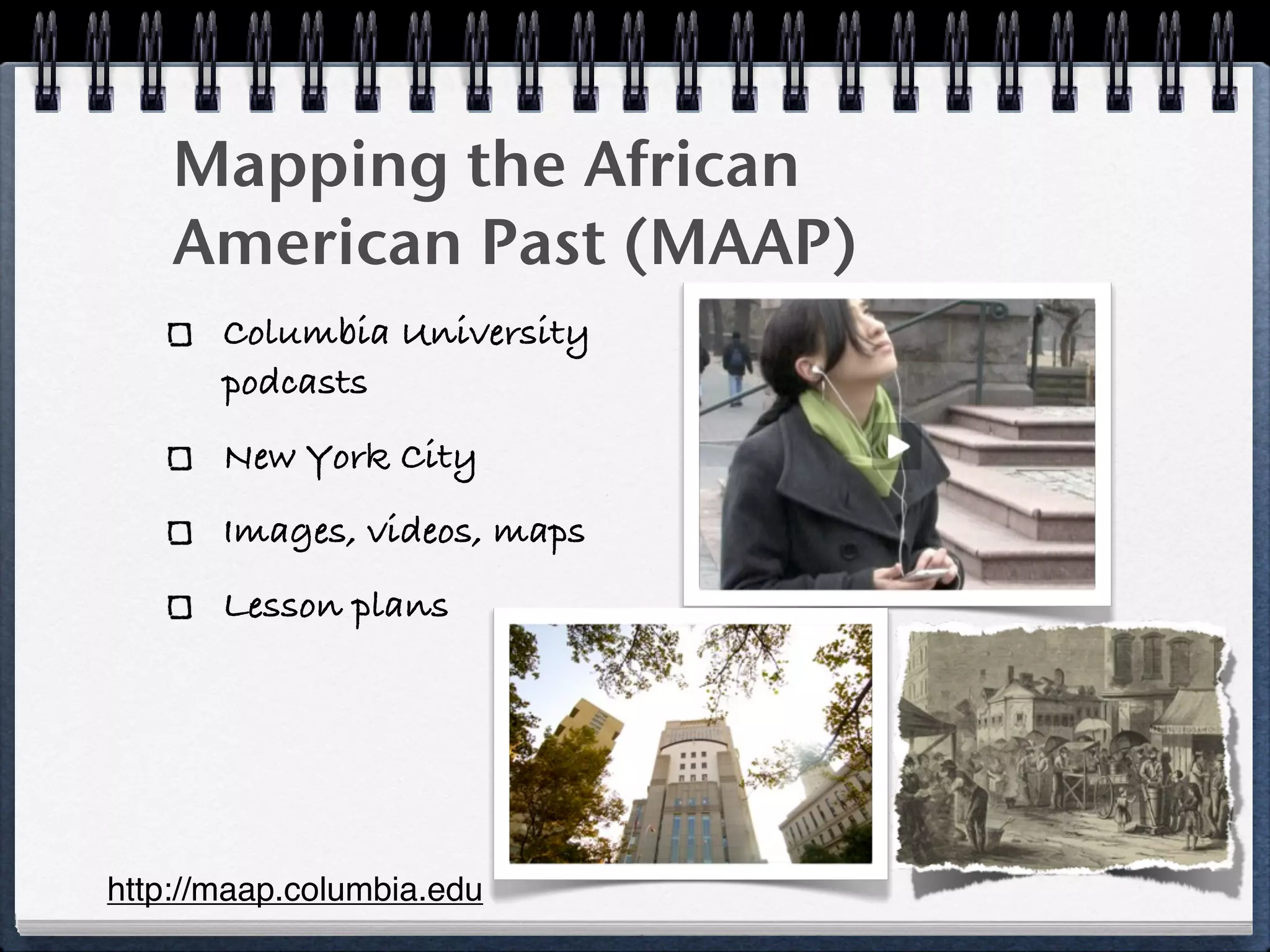Tick the Images, videos, maps checkbox
This screenshot has height=952, width=1270.
pyautogui.click(x=180, y=533)
